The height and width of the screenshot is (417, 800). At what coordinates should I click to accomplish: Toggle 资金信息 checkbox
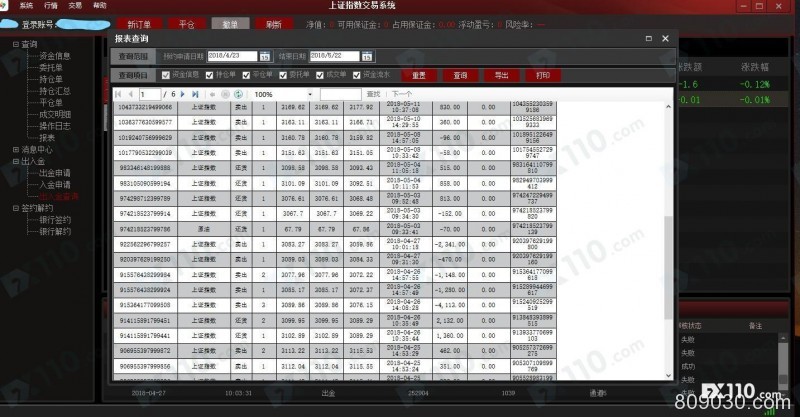click(165, 75)
